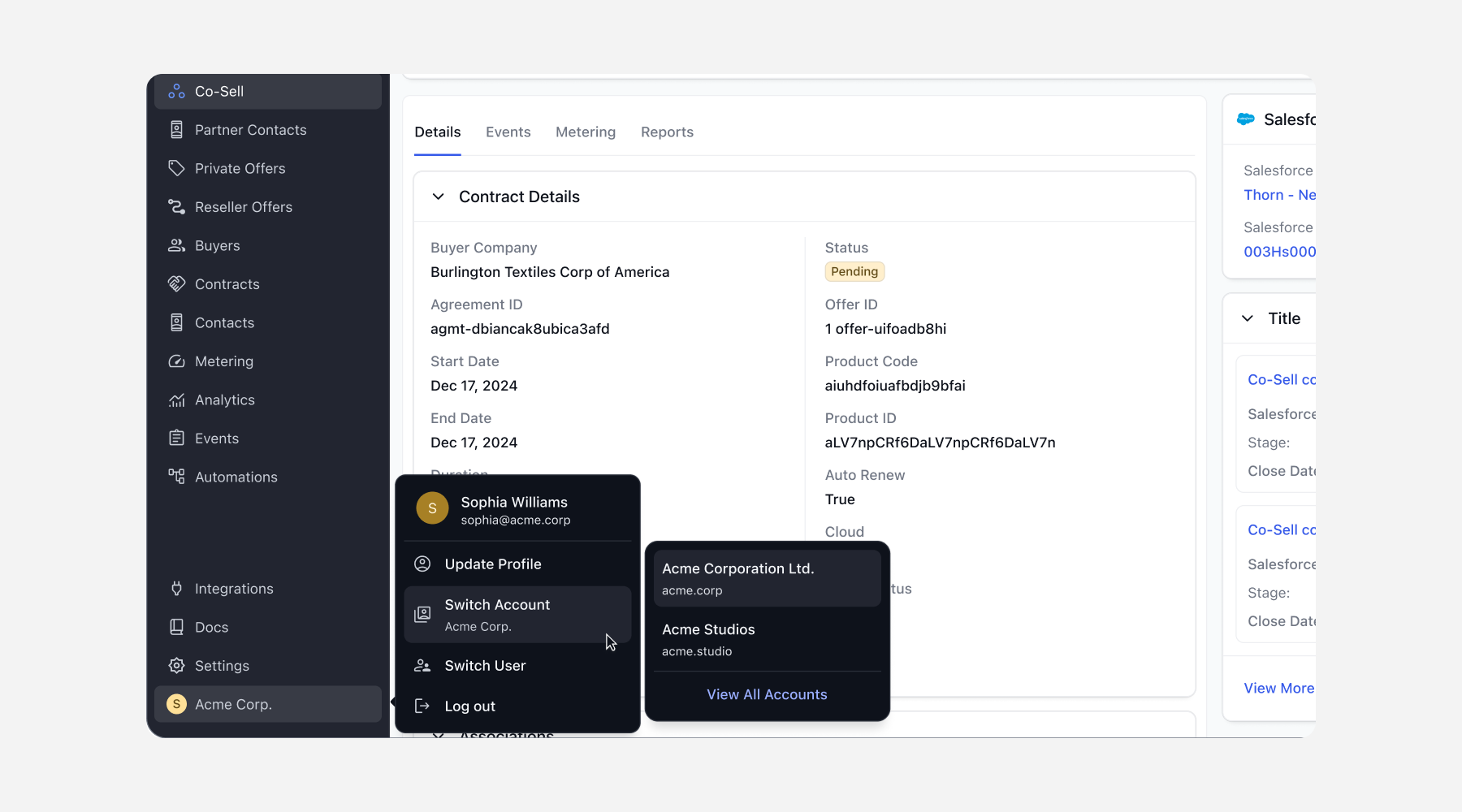Open the Details tab

438,132
